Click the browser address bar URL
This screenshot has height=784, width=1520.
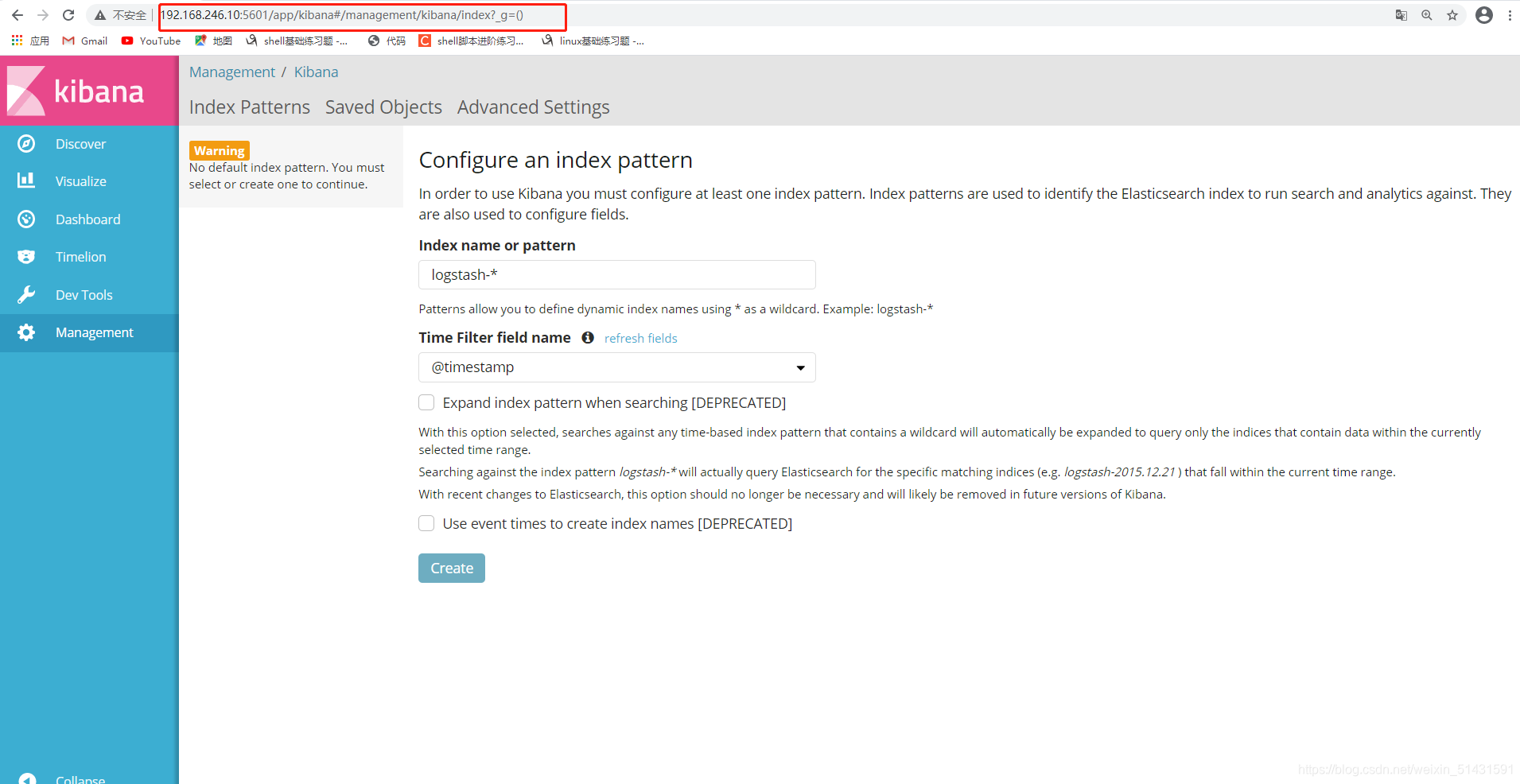point(342,15)
